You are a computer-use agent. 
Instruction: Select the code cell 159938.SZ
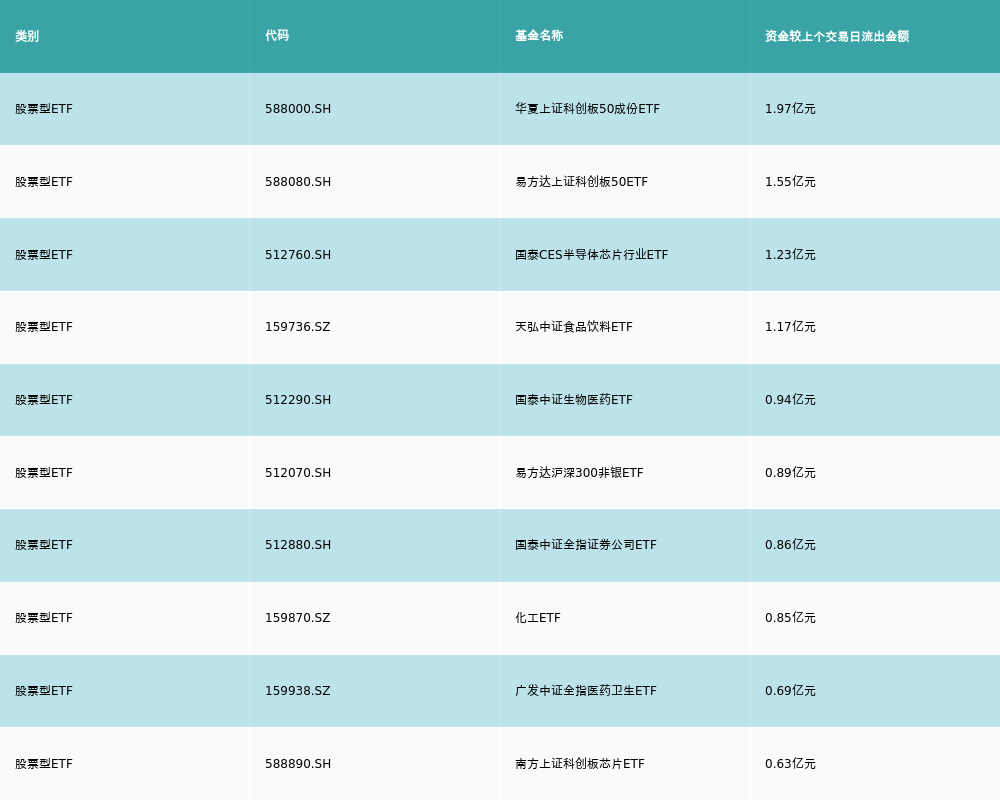click(297, 691)
